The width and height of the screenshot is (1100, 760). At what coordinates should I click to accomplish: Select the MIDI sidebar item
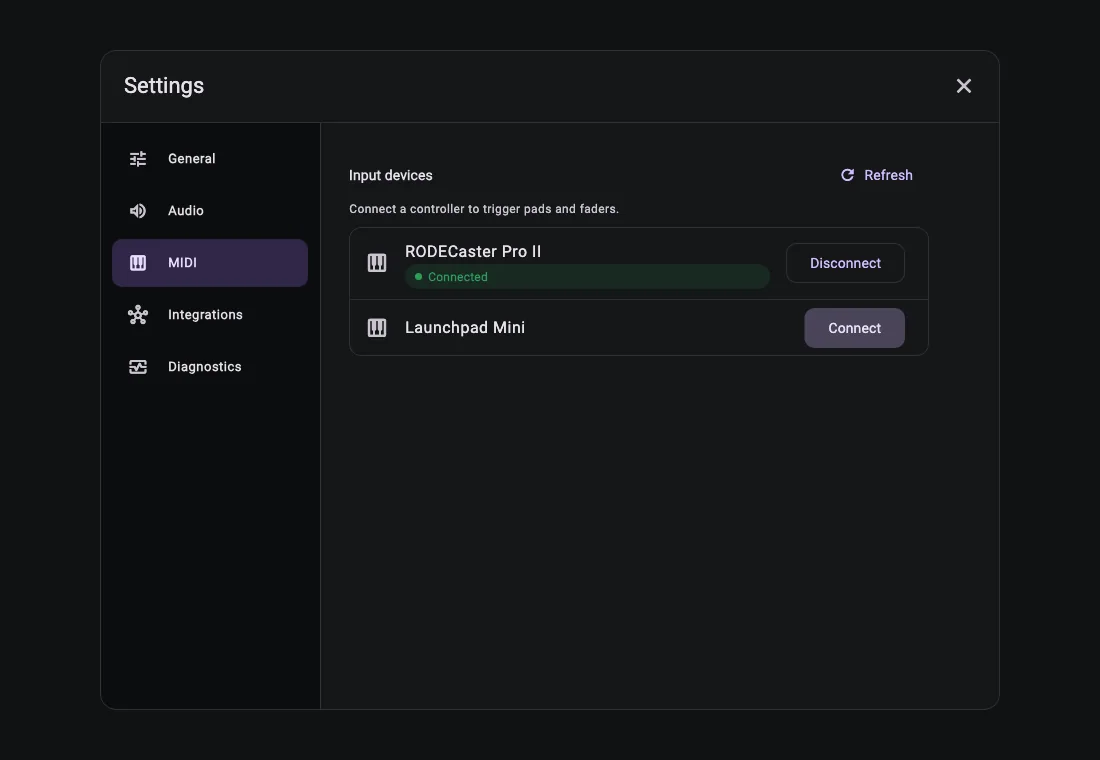tap(210, 262)
